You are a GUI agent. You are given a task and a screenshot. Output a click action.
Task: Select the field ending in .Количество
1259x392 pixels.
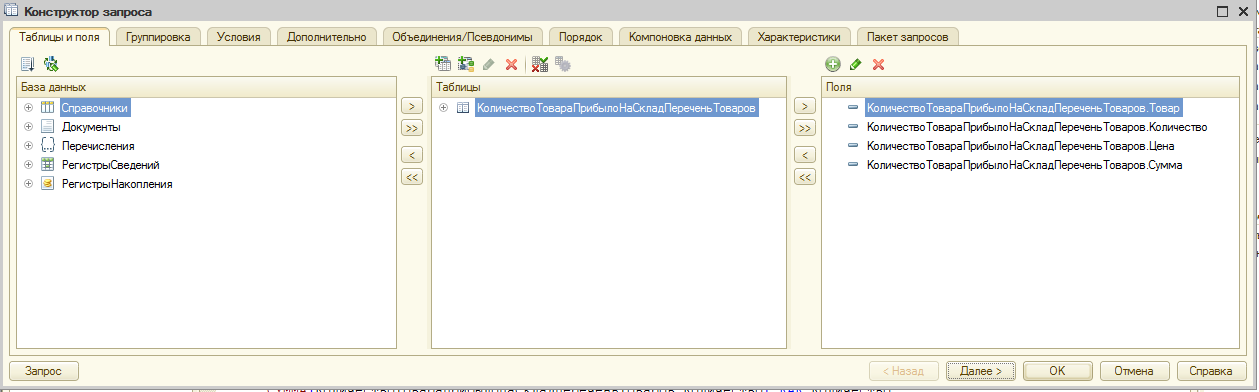coord(1037,127)
